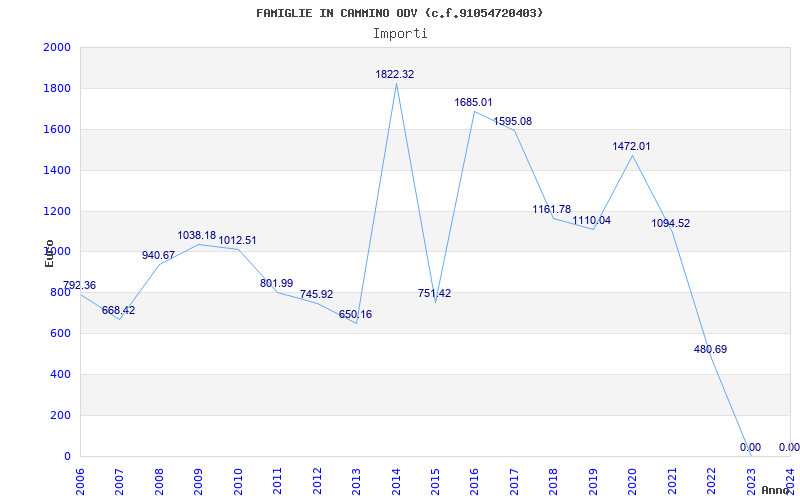Select the 1685.01 data label
The height and width of the screenshot is (500, 800).
[473, 103]
